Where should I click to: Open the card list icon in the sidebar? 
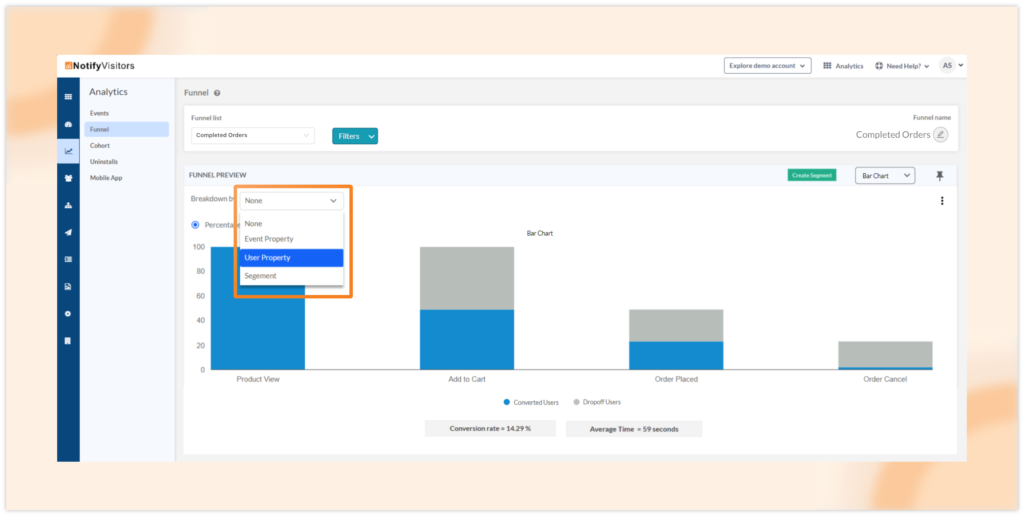[x=68, y=259]
